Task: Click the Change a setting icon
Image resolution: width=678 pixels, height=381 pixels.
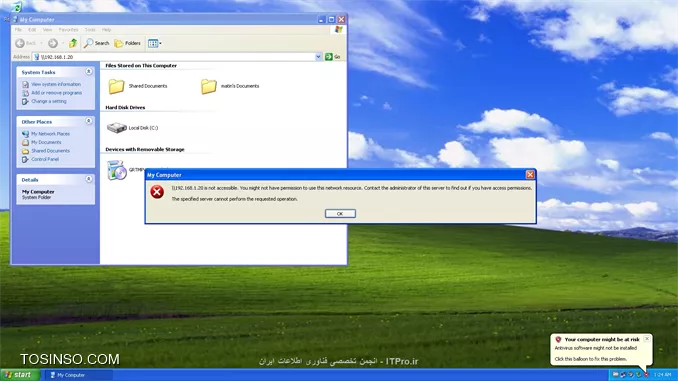Action: tap(26, 101)
